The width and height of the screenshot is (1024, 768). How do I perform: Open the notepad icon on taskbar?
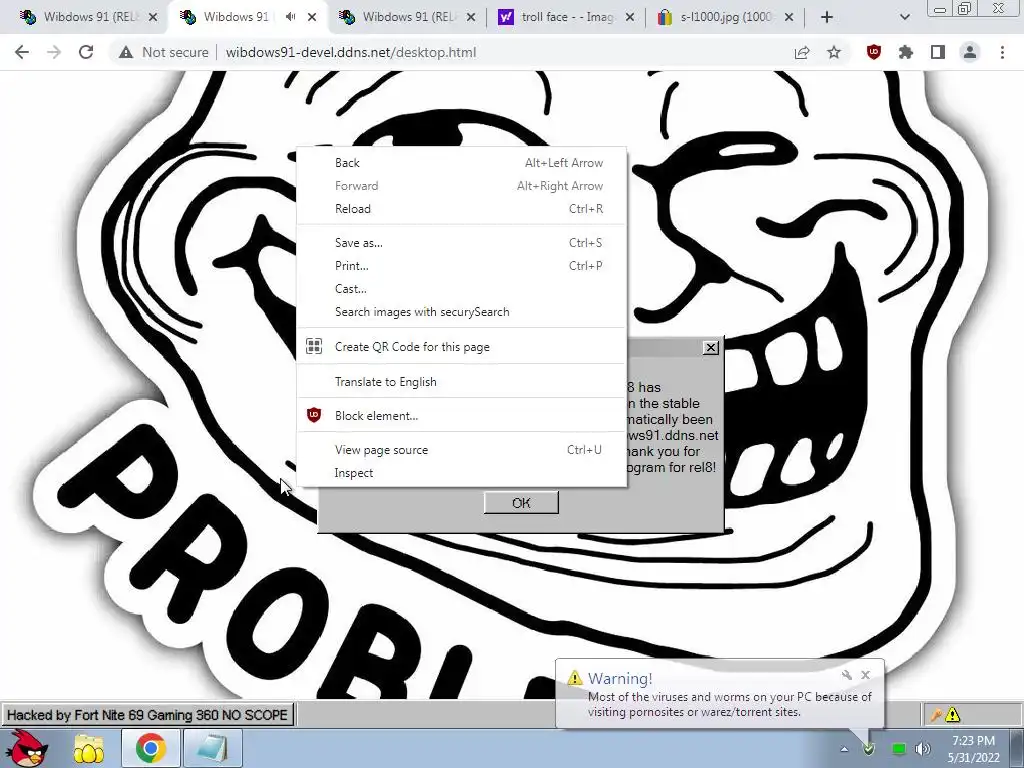[213, 748]
